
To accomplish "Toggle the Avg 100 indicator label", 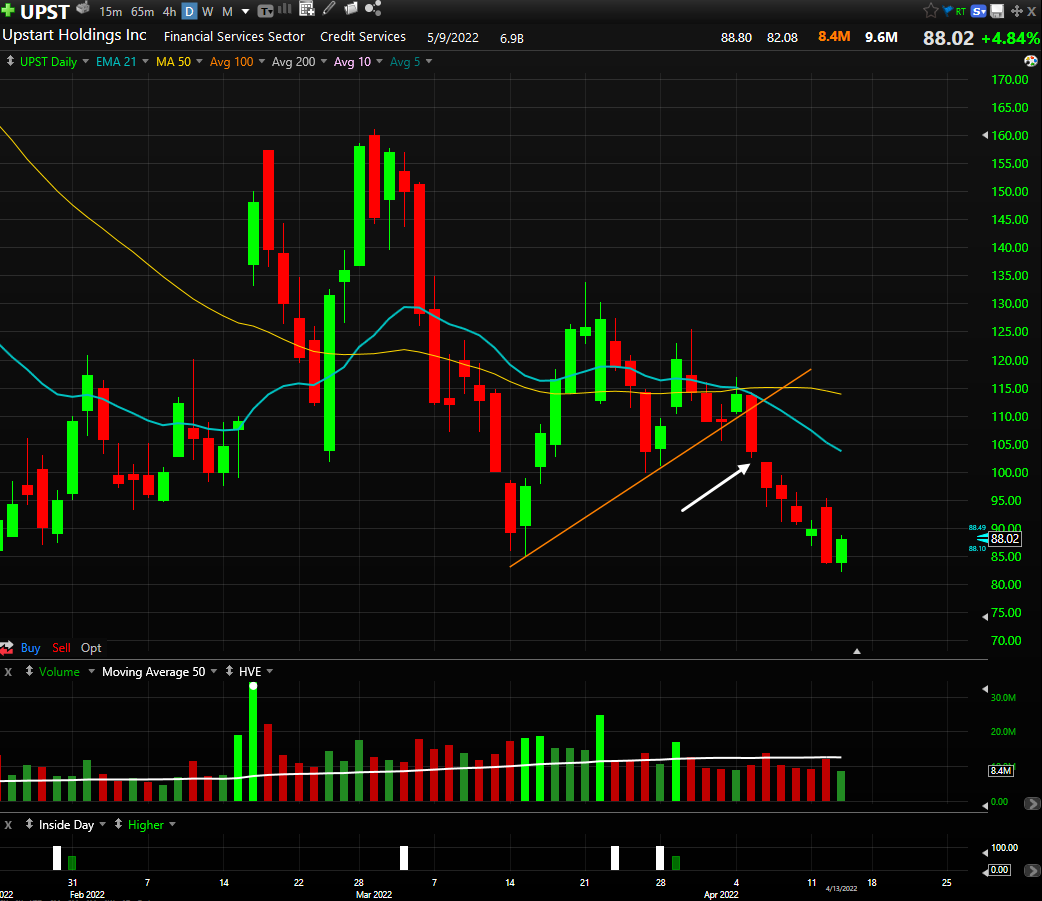I will pos(231,62).
